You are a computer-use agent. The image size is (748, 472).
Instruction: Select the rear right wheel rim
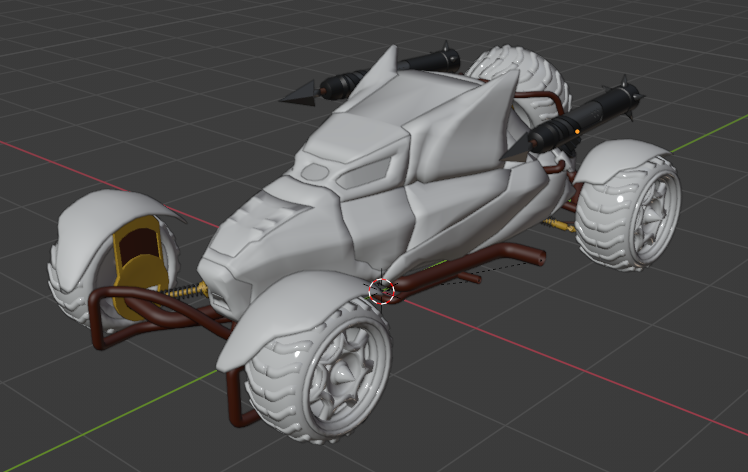coord(653,216)
